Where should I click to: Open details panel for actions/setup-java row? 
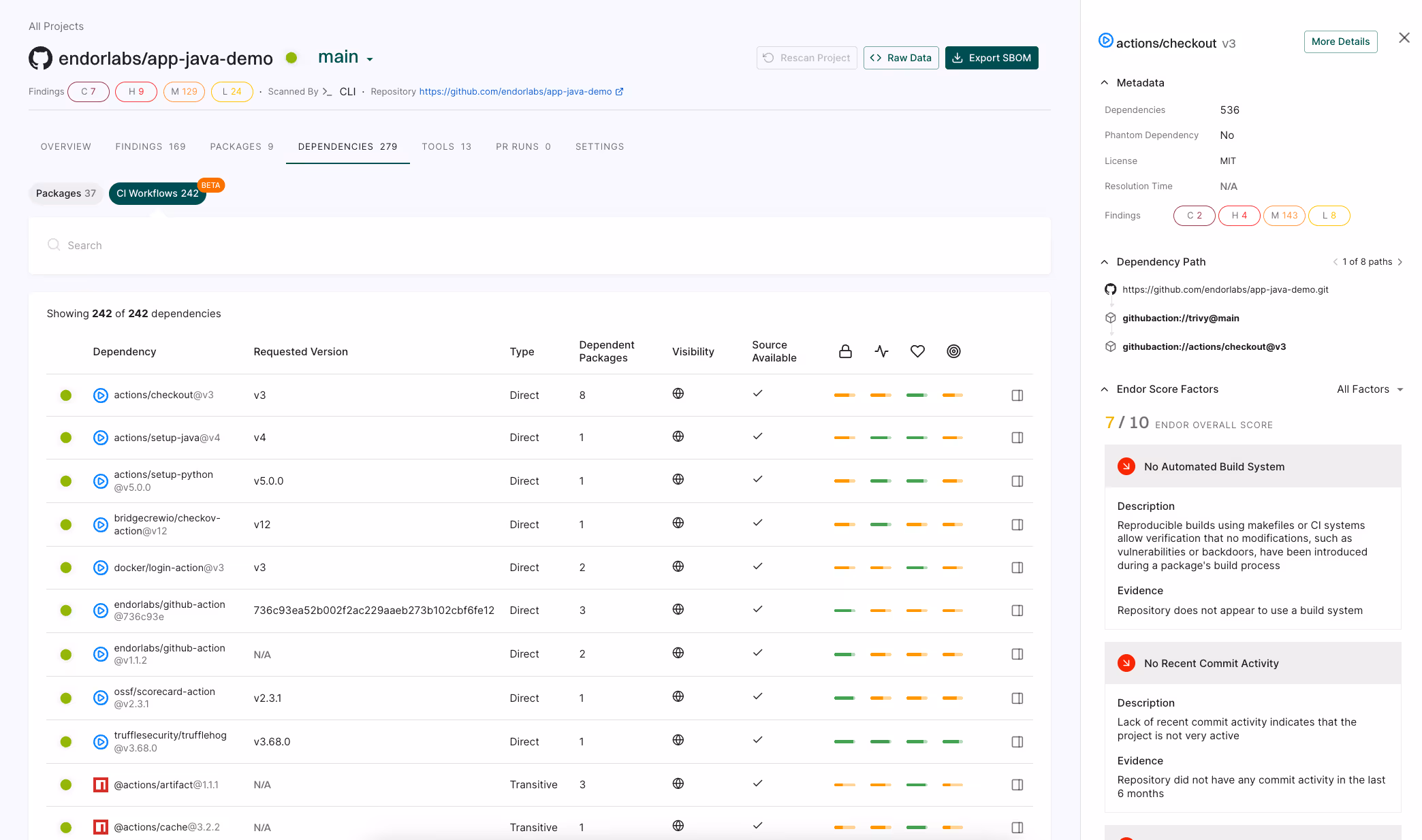pyautogui.click(x=1017, y=438)
